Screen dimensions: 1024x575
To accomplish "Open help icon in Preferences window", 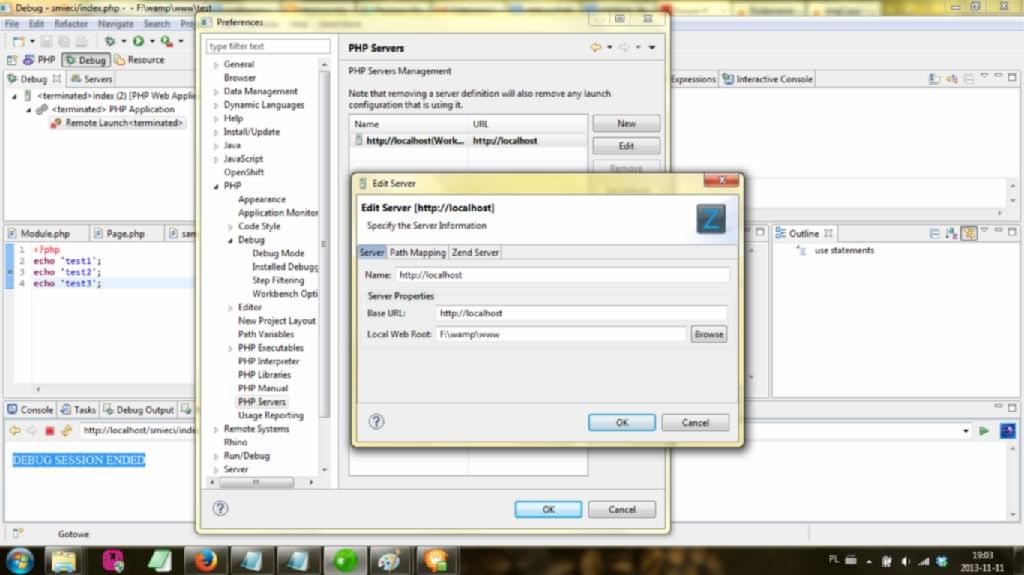I will [x=220, y=508].
